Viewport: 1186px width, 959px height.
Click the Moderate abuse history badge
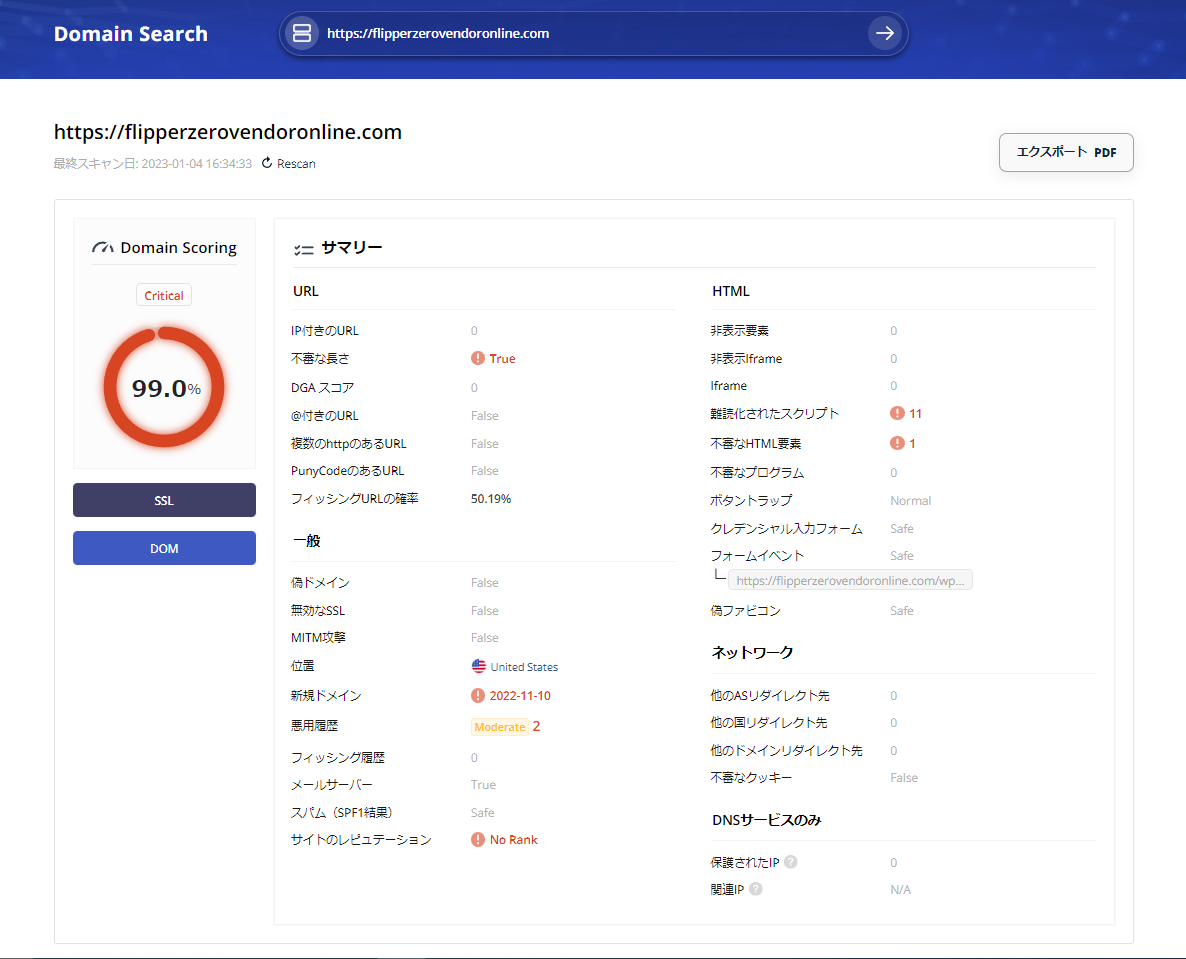click(x=499, y=727)
